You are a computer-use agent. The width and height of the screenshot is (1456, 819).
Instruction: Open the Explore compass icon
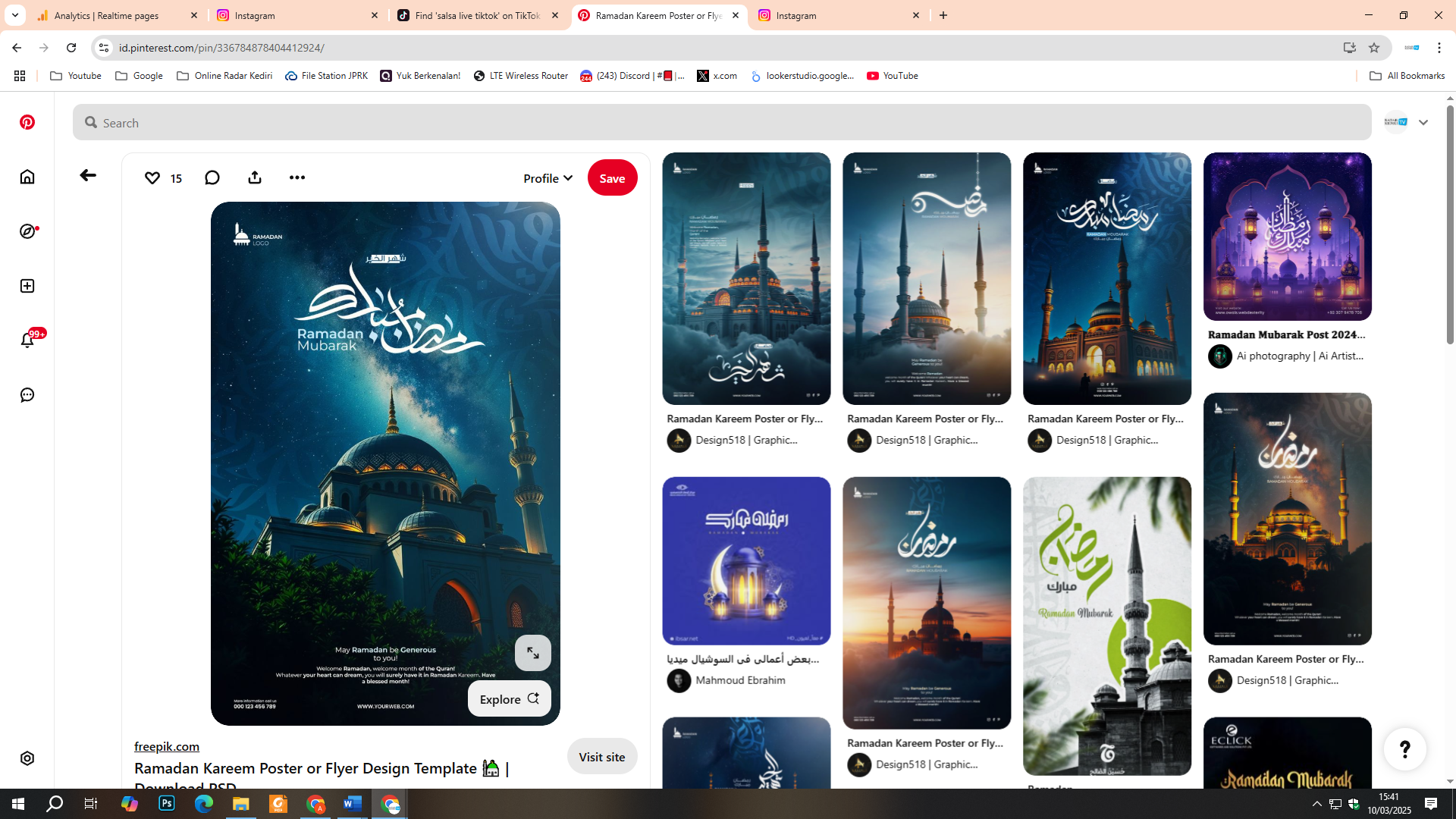(27, 231)
